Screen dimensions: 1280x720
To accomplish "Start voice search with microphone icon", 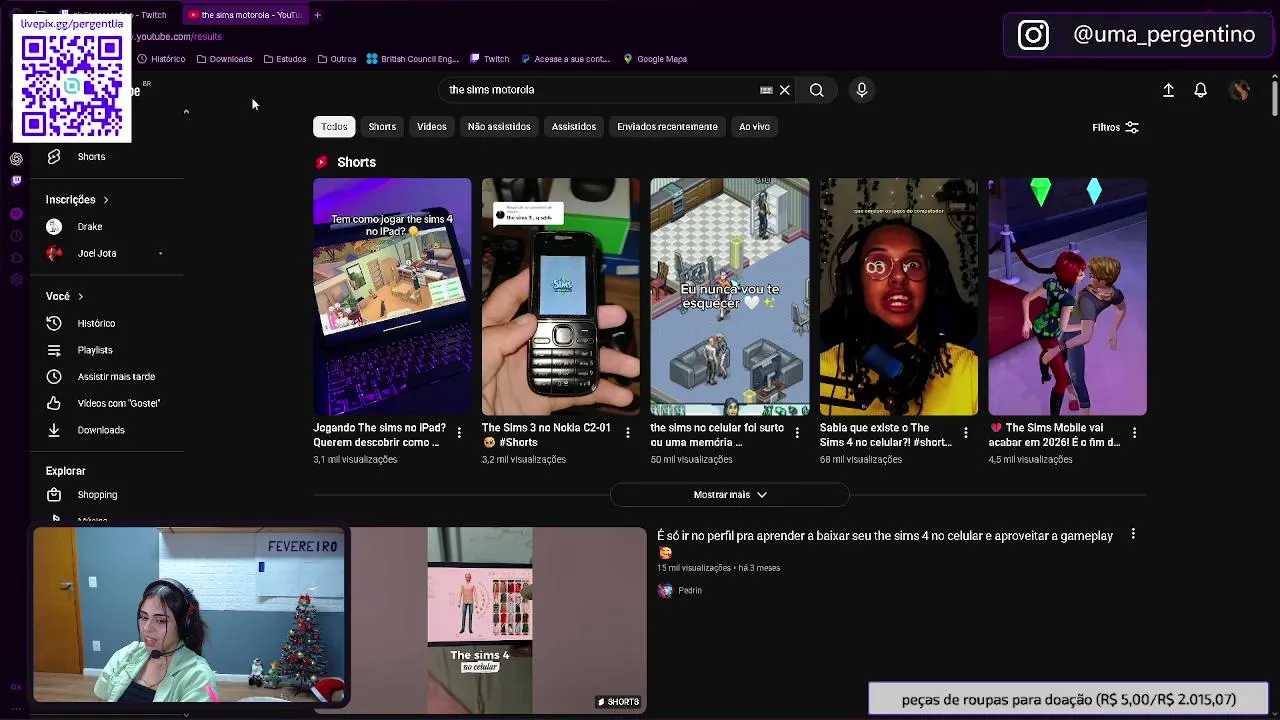I will click(862, 90).
